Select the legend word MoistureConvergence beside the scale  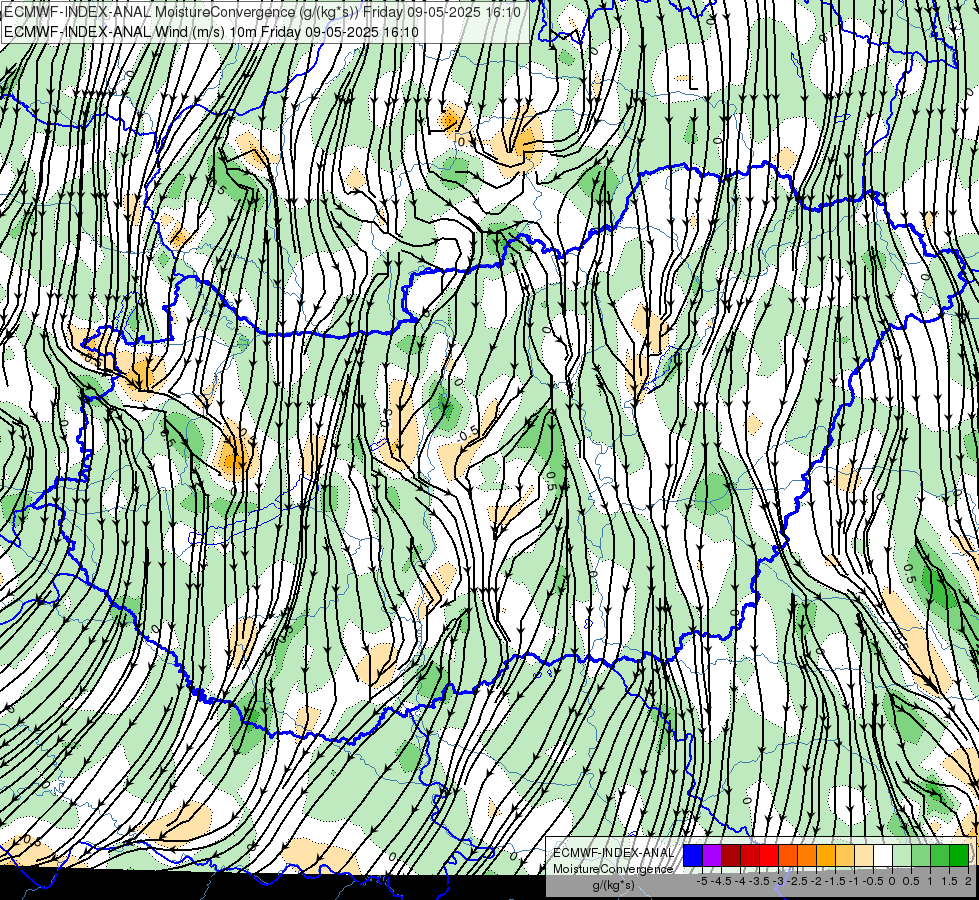point(613,869)
